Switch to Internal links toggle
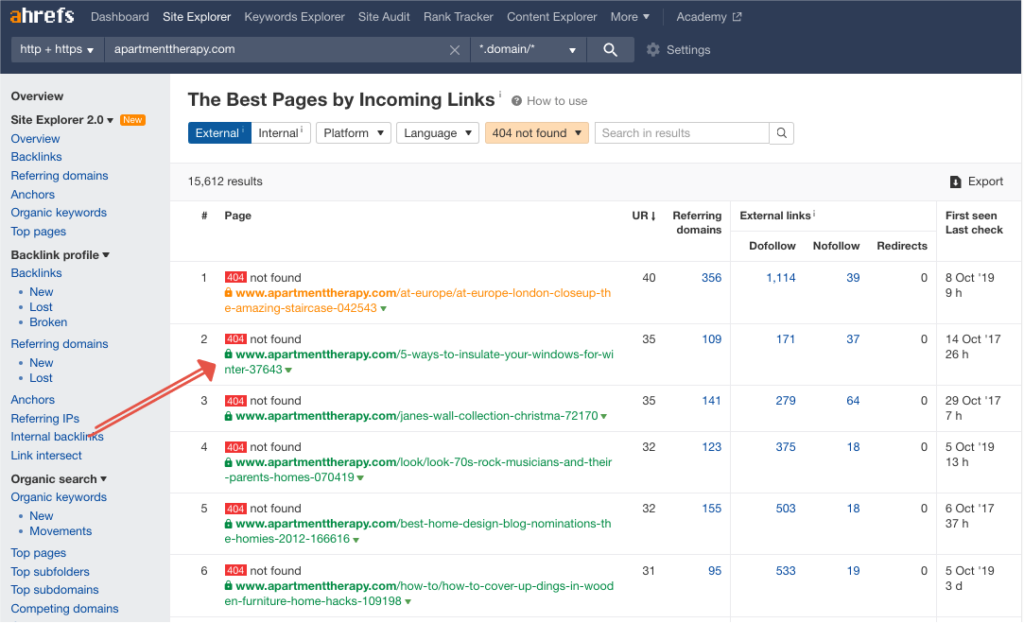 point(281,133)
